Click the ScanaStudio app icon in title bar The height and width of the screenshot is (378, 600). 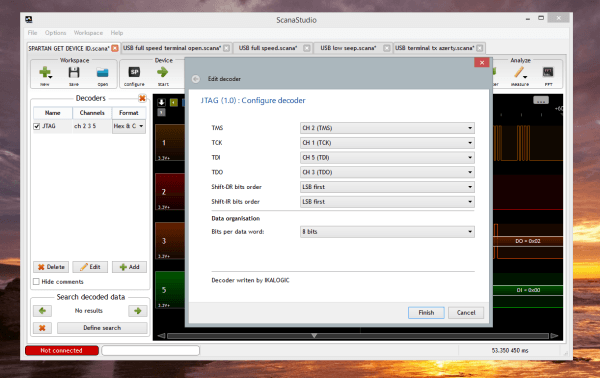(29, 19)
